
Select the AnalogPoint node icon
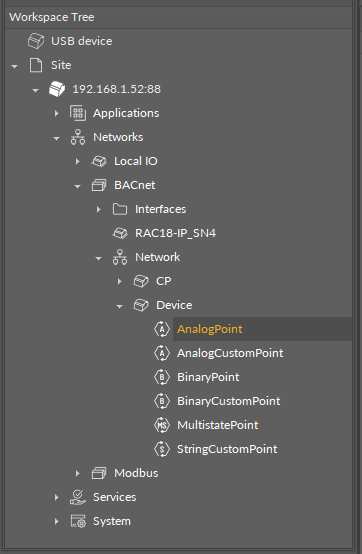[162, 329]
